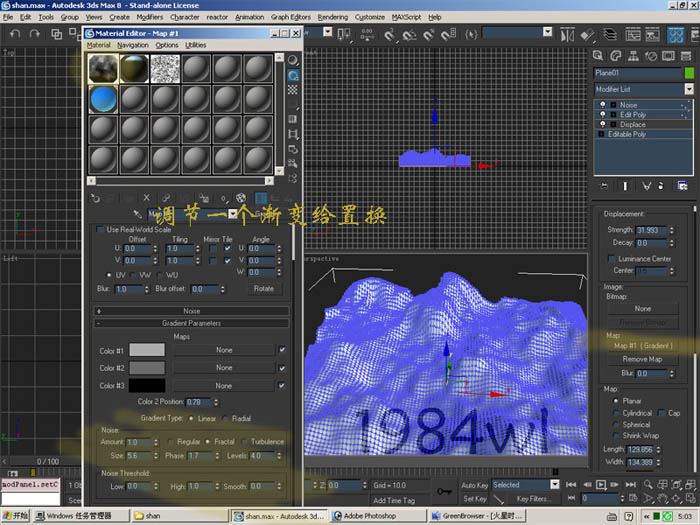
Task: Open named selection sets dropdown
Action: coord(548,32)
